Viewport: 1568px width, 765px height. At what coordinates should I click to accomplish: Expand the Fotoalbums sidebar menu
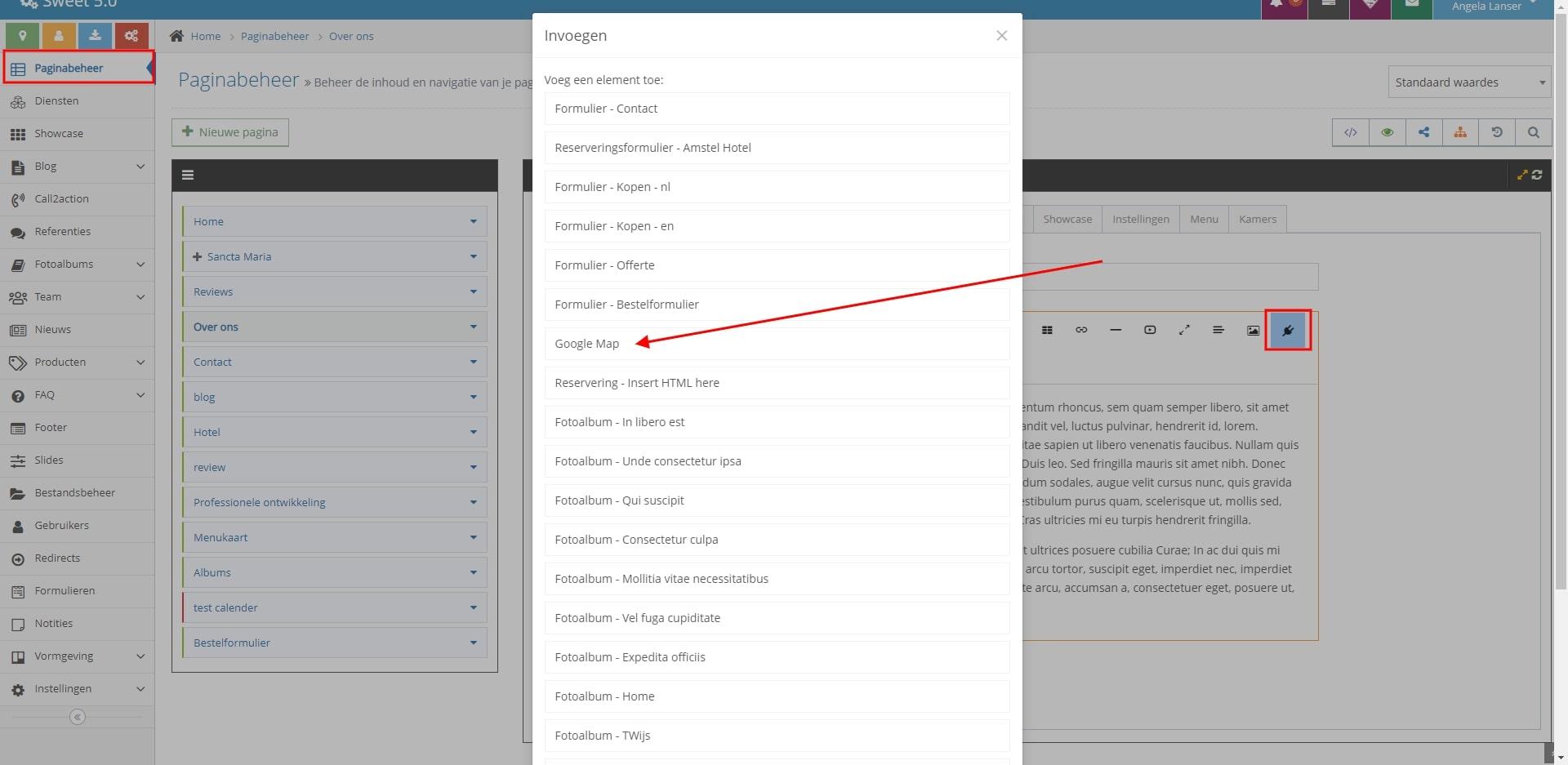[x=78, y=265]
